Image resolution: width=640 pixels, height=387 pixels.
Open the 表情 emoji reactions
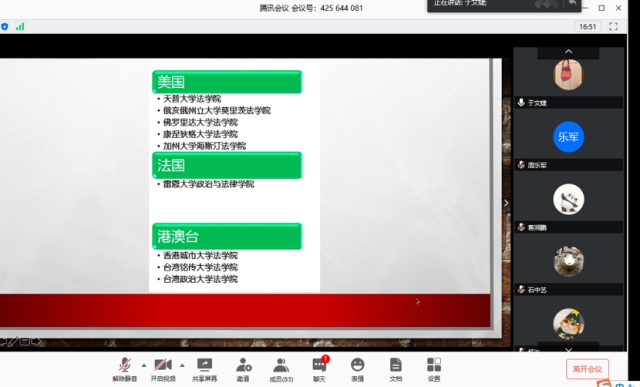pos(358,369)
